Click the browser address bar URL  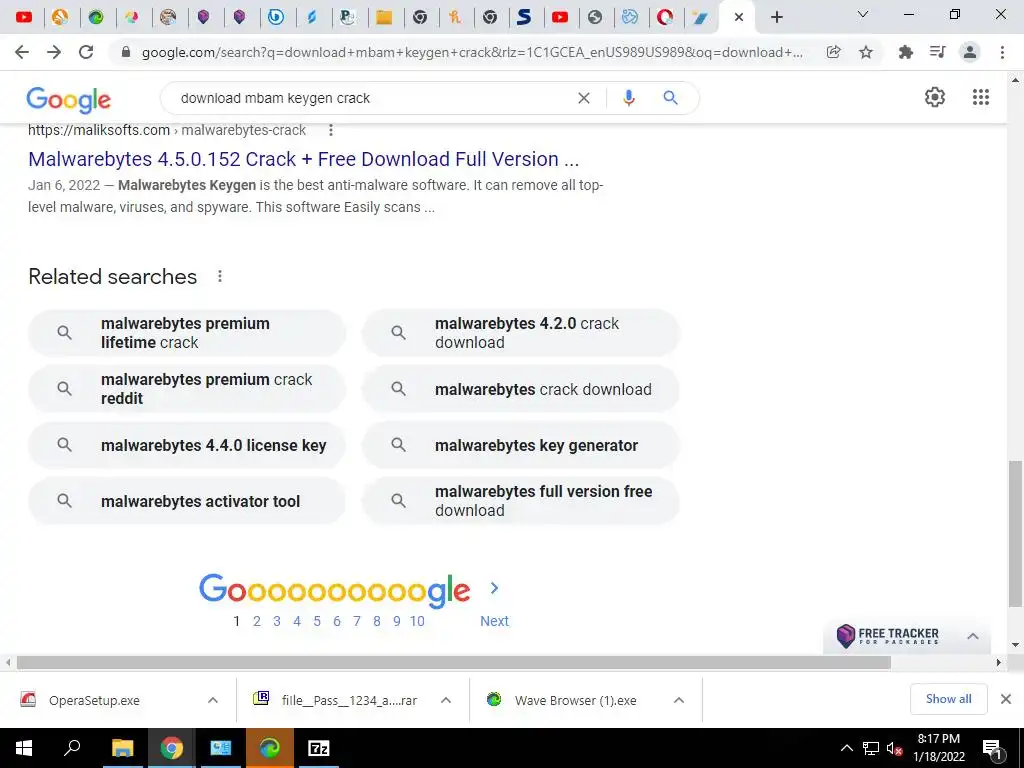(x=472, y=52)
